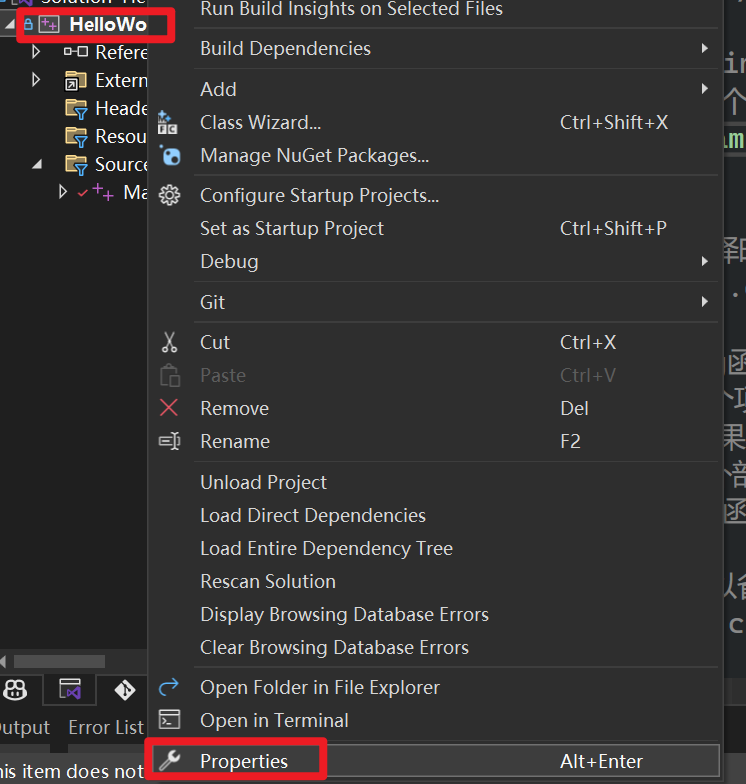Open the Git Changes tab icon
746x784 pixels.
pos(124,689)
